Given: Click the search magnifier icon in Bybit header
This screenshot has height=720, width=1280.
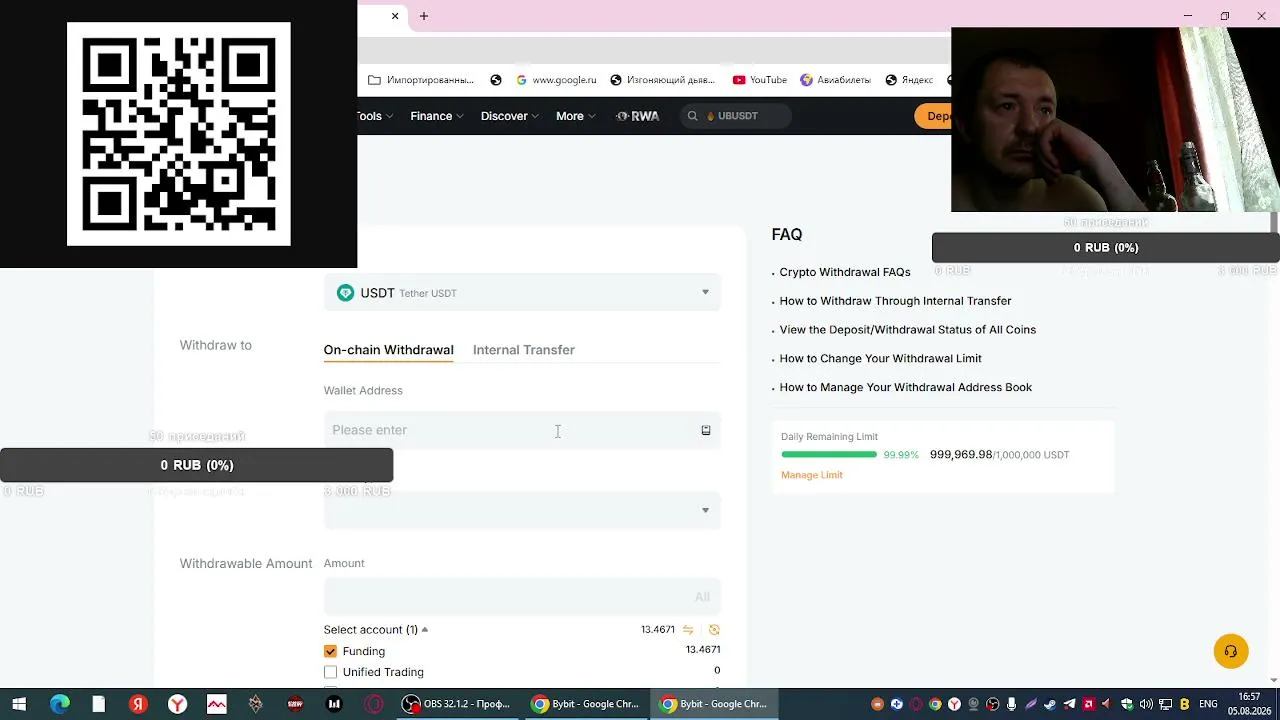Looking at the screenshot, I should tap(692, 116).
